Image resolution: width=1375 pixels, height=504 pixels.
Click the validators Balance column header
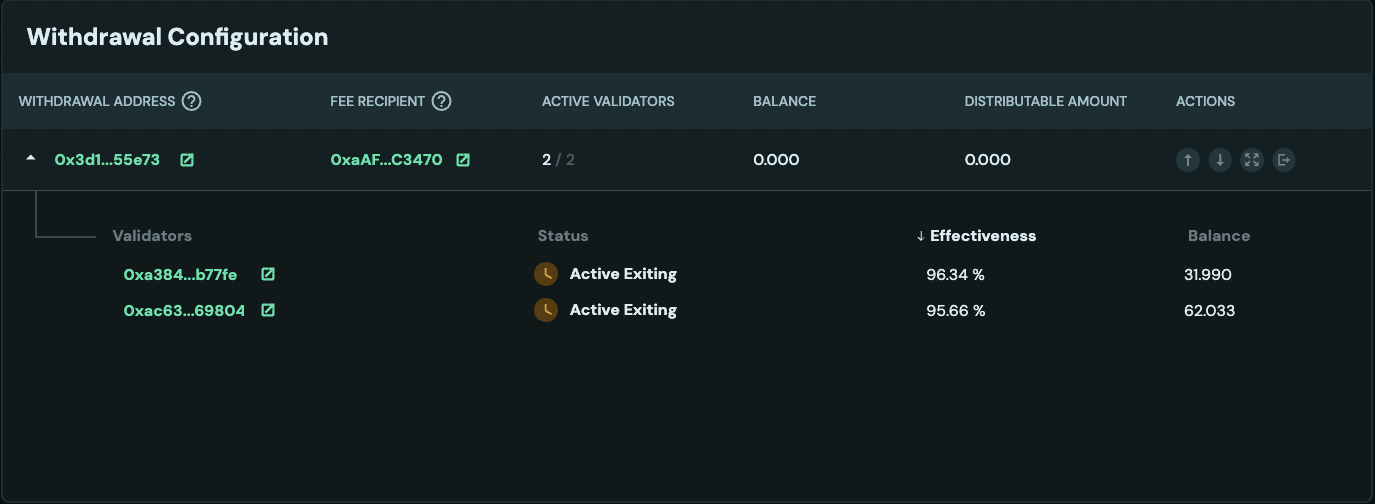pos(1219,236)
